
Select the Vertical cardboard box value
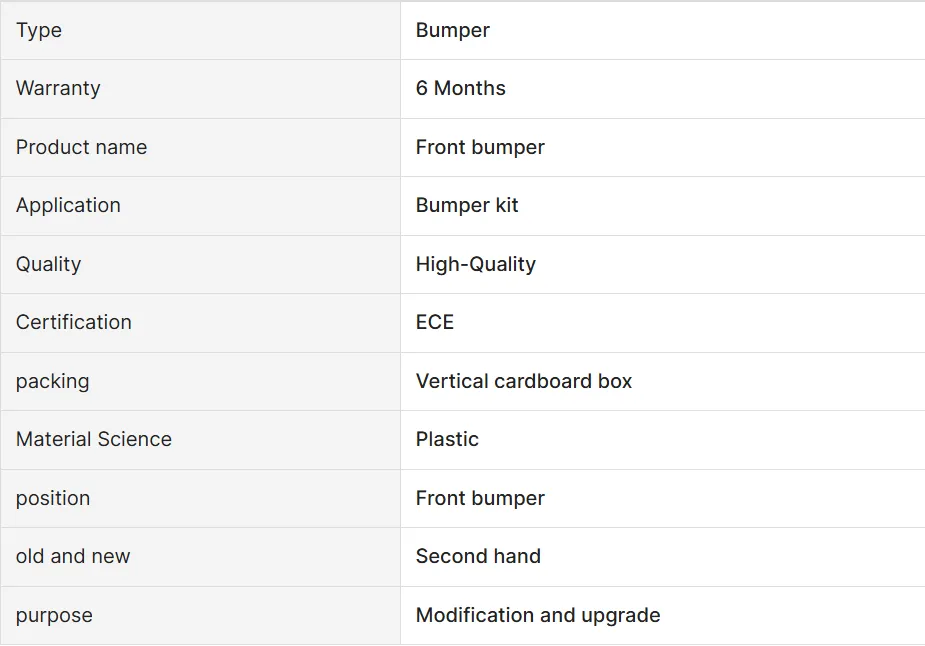(x=523, y=381)
